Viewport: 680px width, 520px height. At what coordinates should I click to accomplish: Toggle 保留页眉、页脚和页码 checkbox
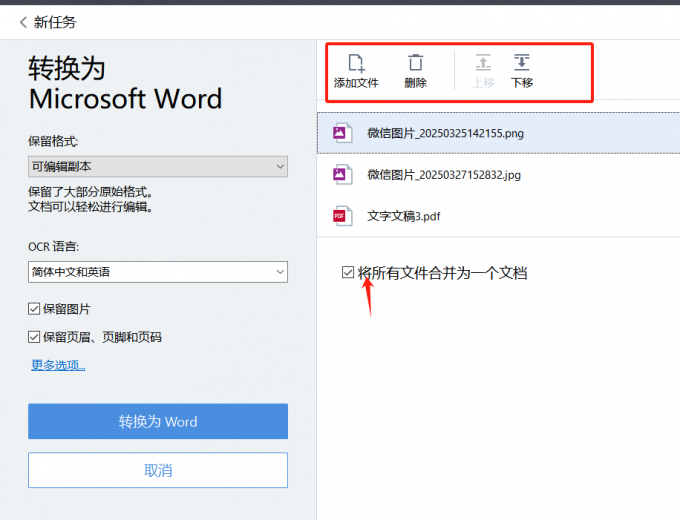(x=34, y=337)
